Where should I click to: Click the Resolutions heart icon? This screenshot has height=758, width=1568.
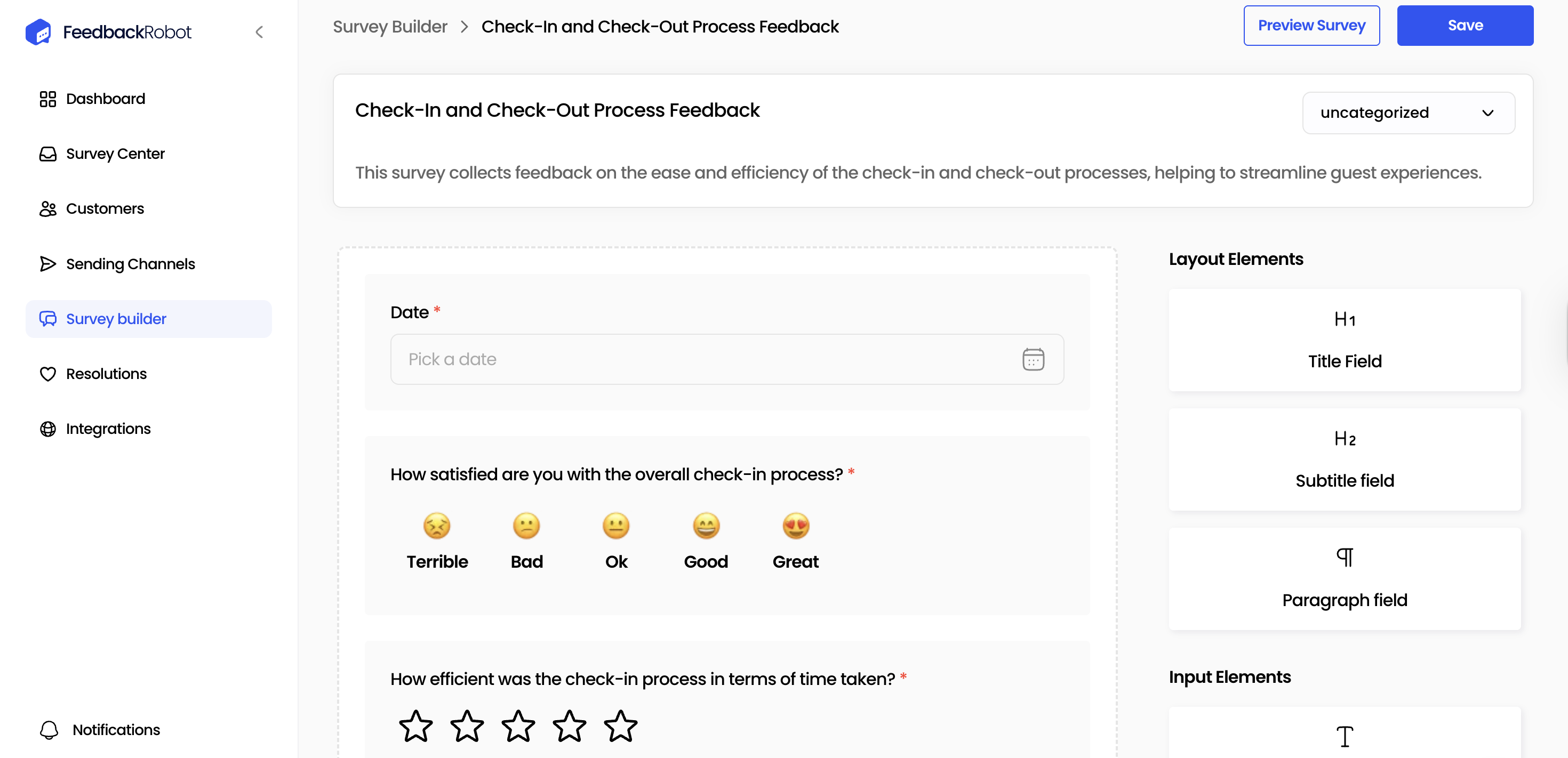[48, 374]
